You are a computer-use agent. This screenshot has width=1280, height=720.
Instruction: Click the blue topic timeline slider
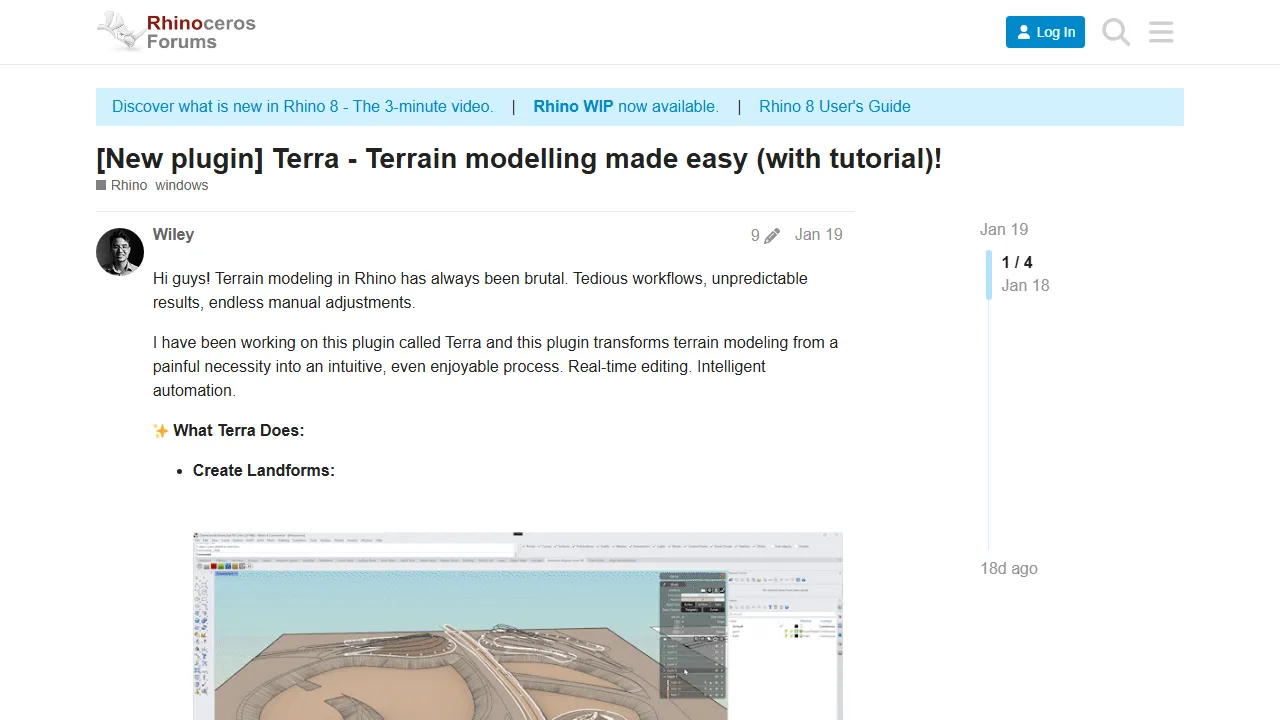click(x=989, y=274)
